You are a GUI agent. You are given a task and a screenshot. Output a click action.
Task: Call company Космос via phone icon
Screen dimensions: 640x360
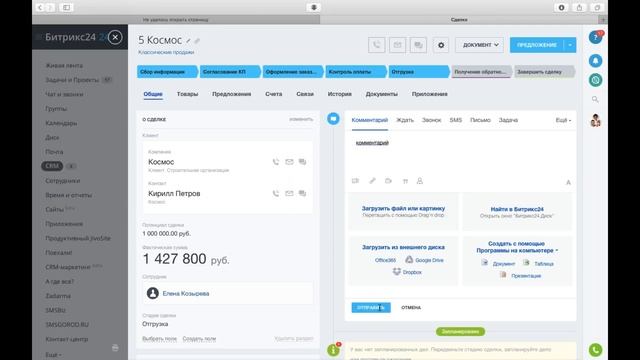(276, 162)
